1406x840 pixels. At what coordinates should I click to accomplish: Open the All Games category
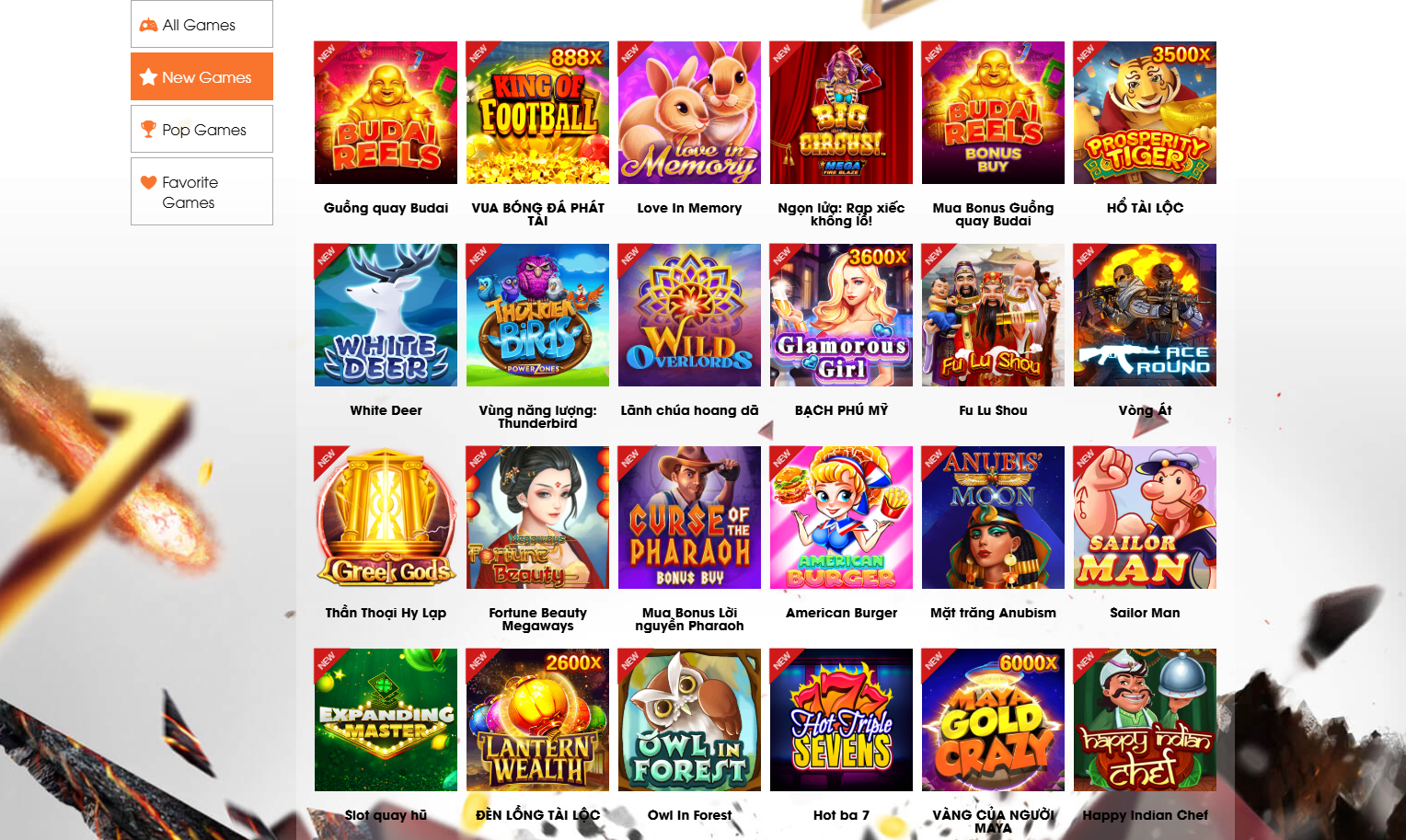202,24
